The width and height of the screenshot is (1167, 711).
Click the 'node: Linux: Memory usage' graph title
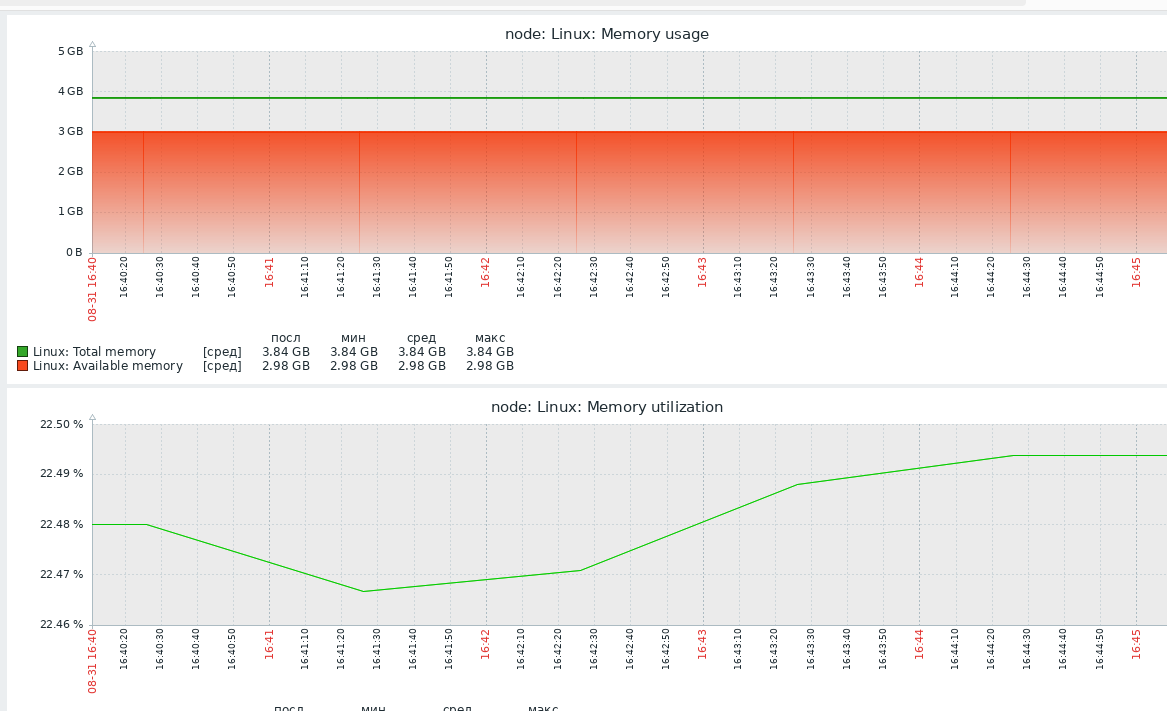pos(606,34)
